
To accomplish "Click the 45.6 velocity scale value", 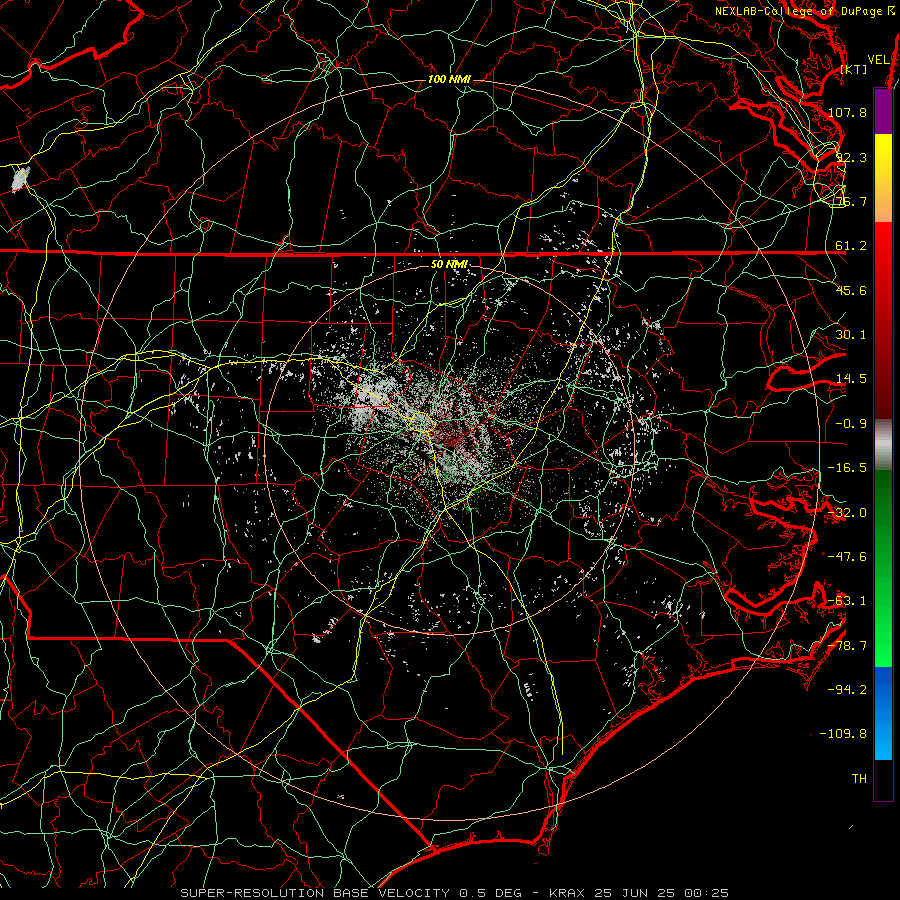I will pyautogui.click(x=851, y=290).
